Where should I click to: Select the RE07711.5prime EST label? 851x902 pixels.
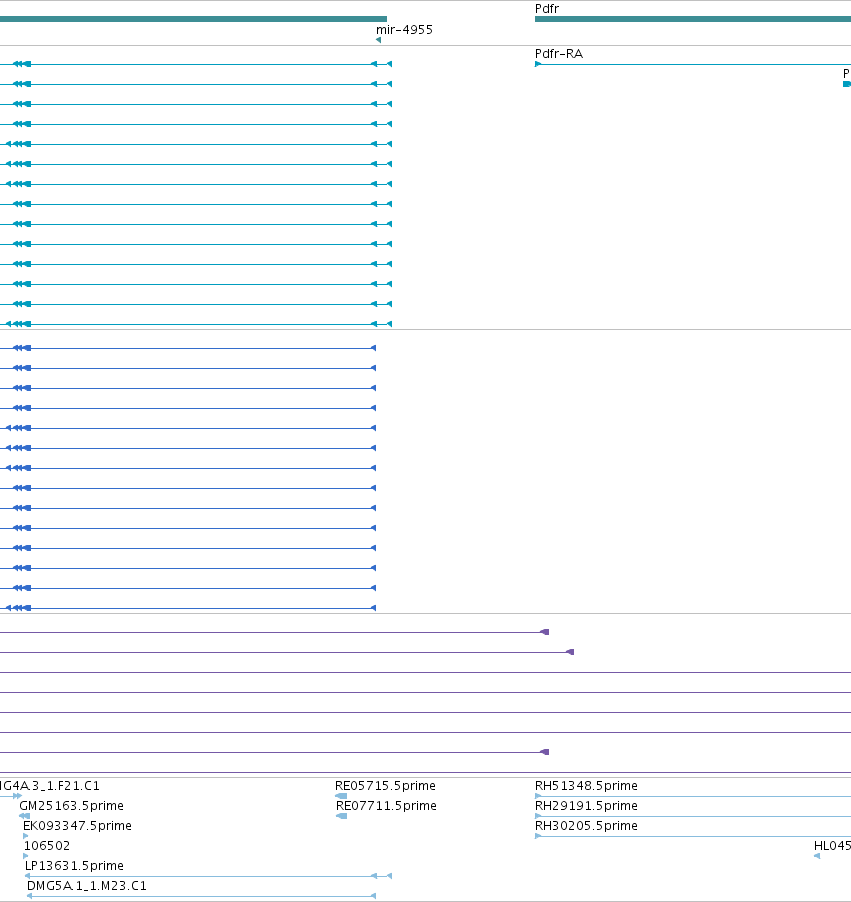coord(386,806)
